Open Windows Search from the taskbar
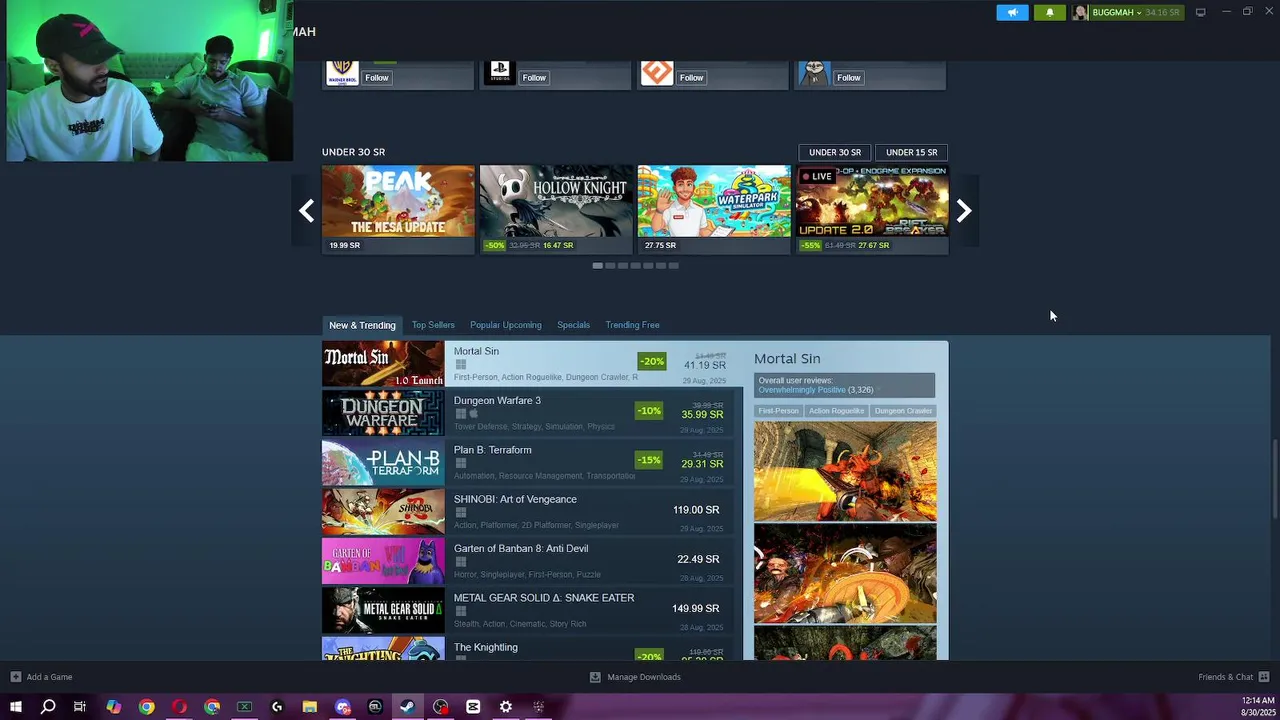The height and width of the screenshot is (720, 1280). coord(48,707)
